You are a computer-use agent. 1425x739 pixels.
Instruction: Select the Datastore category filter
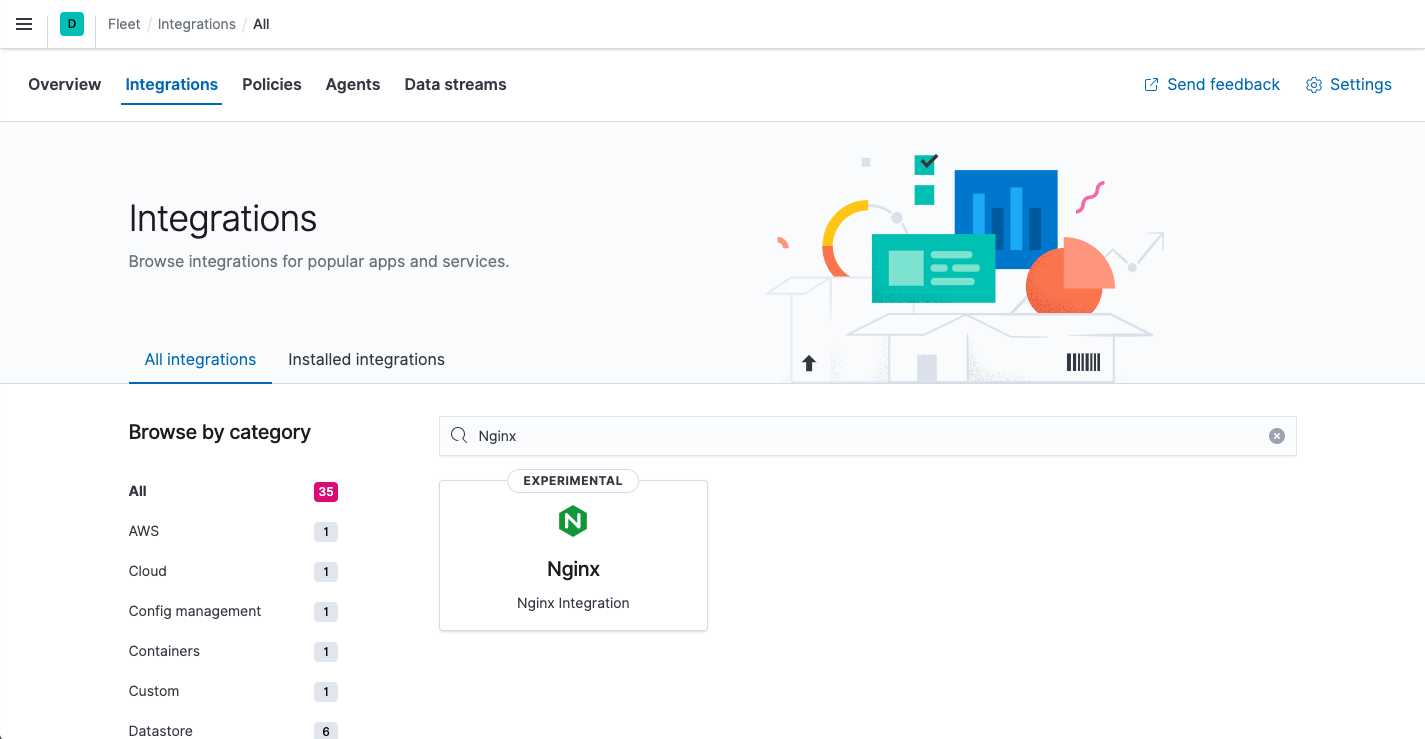[x=160, y=731]
